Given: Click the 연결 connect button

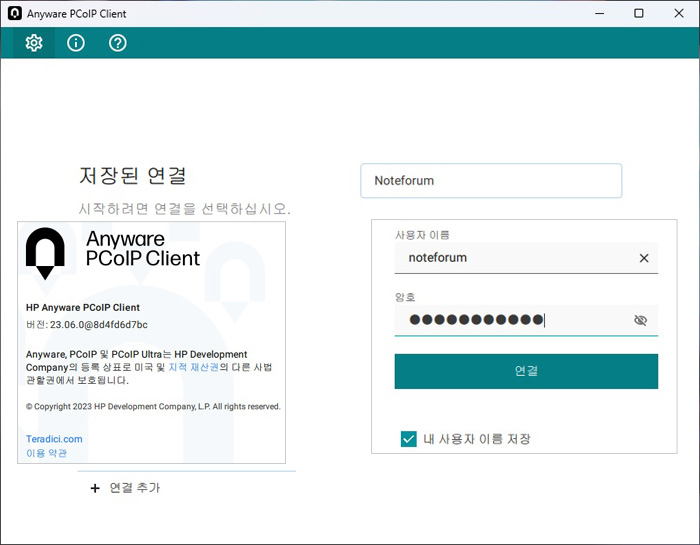Looking at the screenshot, I should click(x=526, y=371).
